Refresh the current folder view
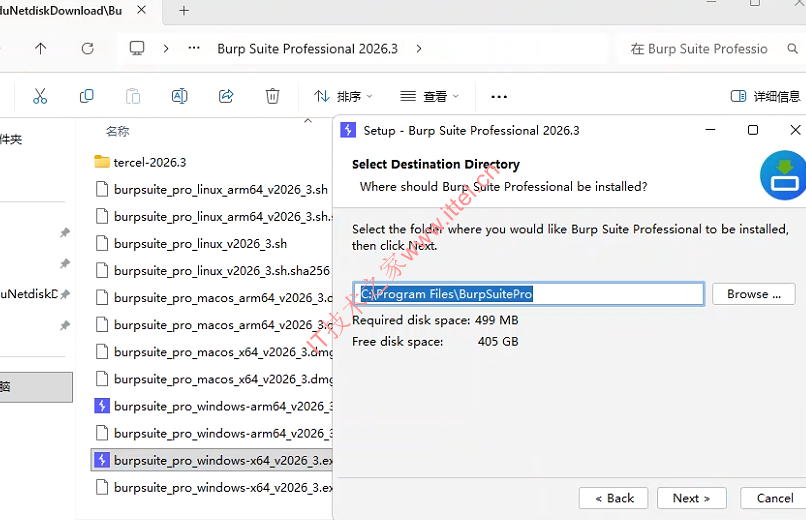Viewport: 806px width, 520px height. (x=87, y=48)
